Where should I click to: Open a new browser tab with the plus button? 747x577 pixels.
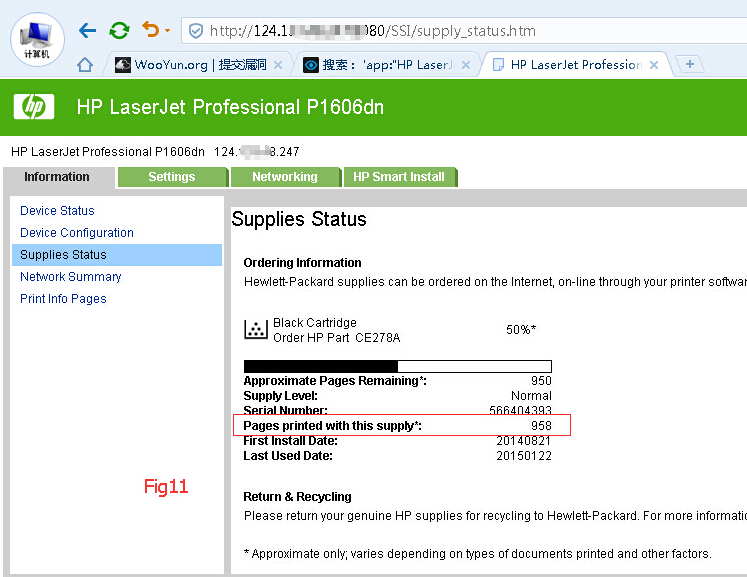(x=690, y=64)
